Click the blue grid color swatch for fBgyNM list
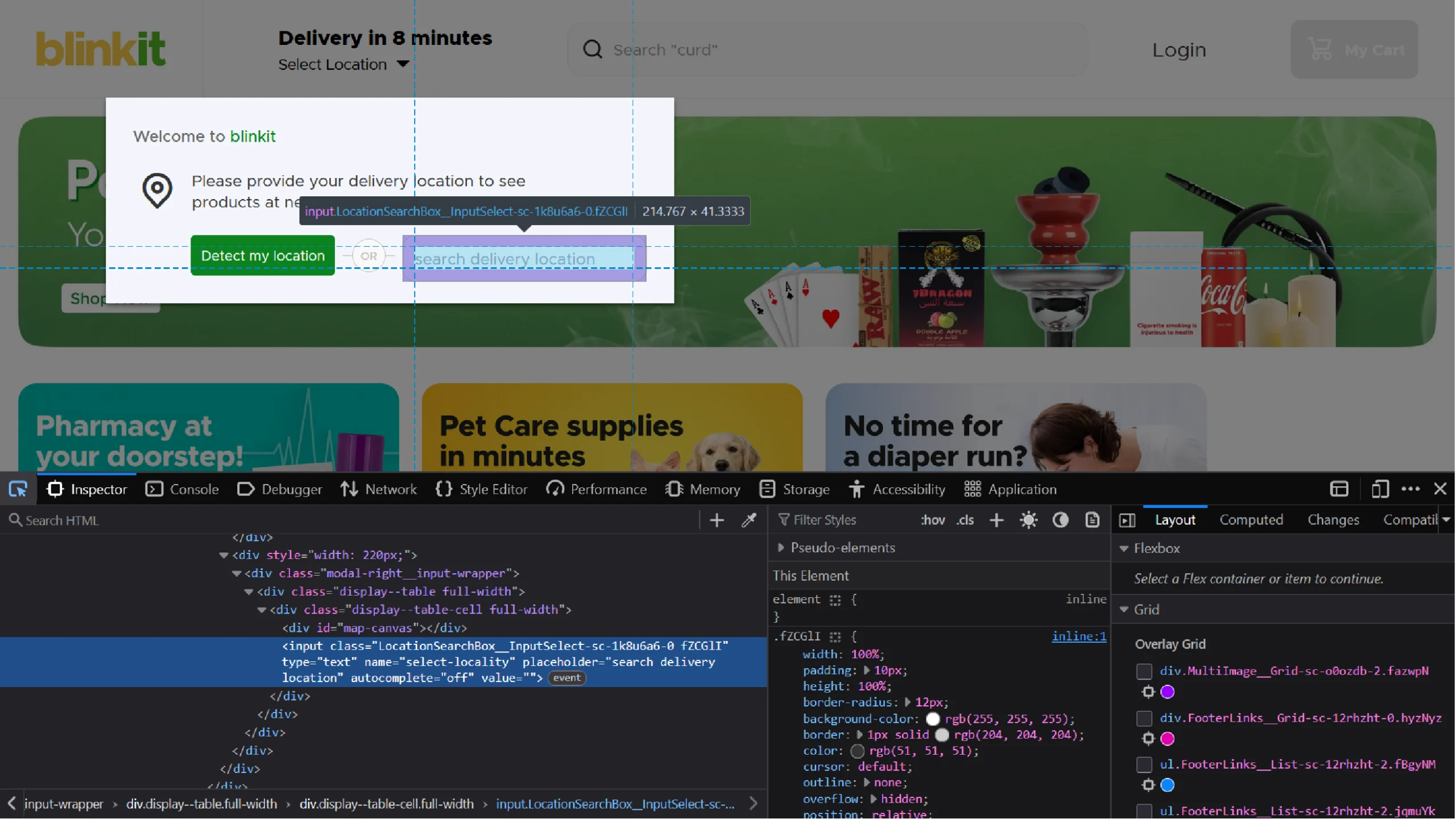 (1168, 786)
